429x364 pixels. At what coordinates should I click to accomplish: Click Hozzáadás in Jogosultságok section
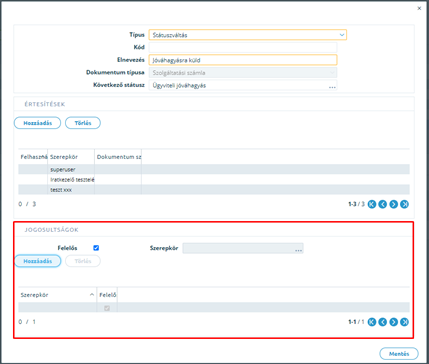37,261
